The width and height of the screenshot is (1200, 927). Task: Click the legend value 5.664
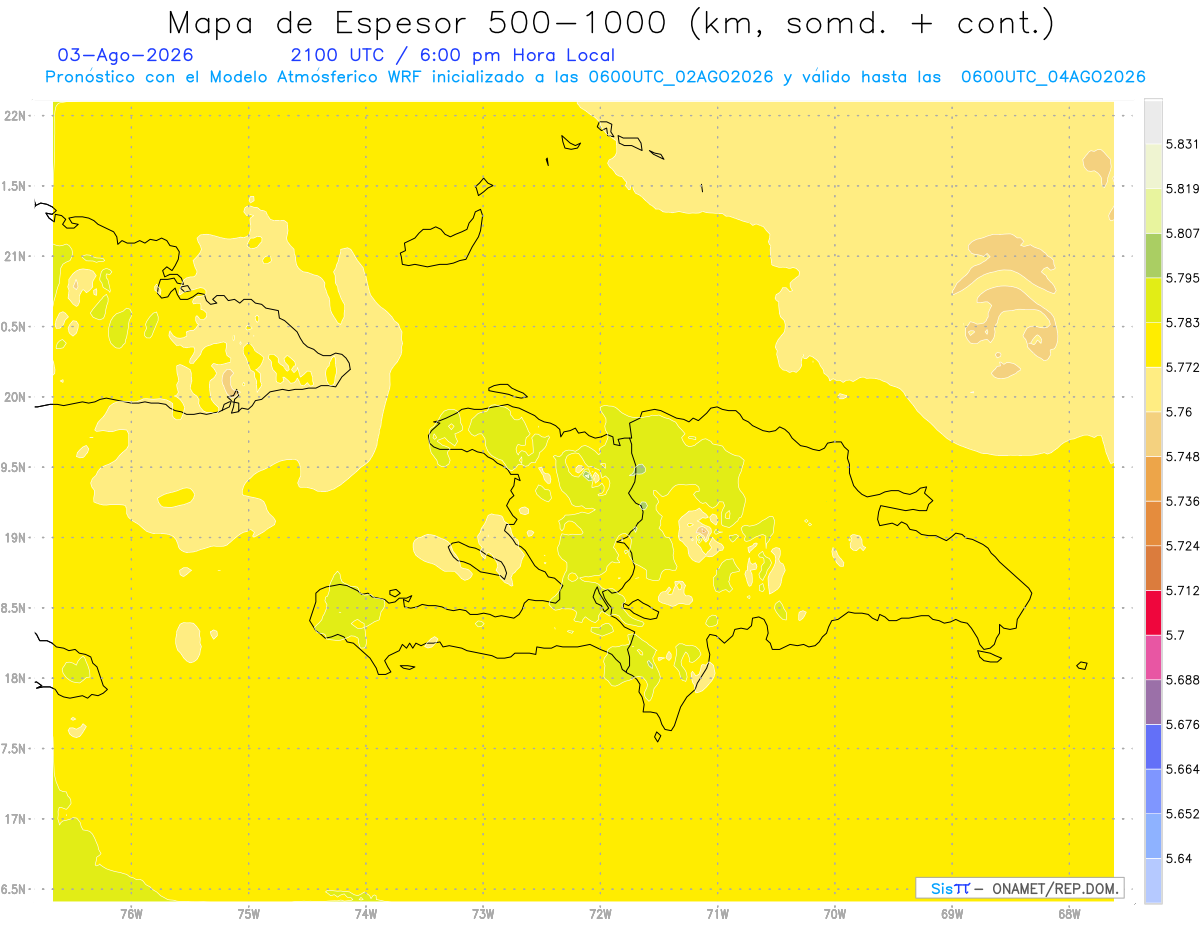point(1183,769)
